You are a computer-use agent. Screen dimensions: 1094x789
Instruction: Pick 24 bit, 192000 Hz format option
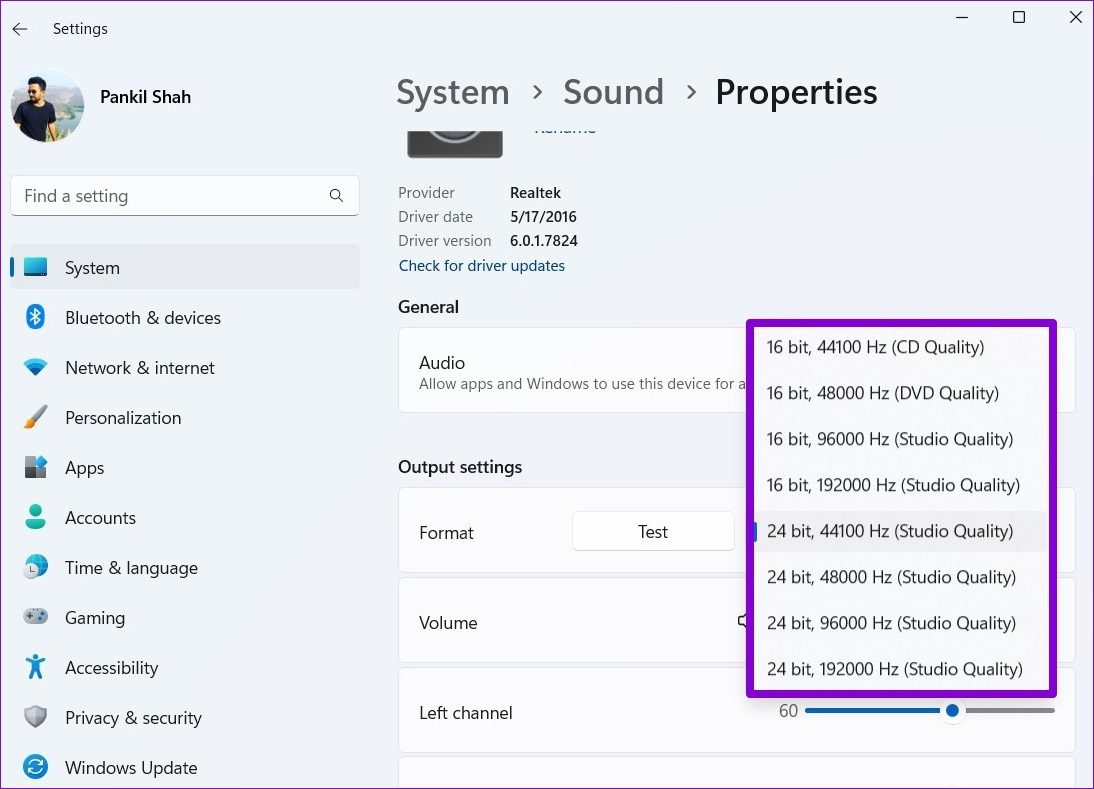(x=894, y=669)
